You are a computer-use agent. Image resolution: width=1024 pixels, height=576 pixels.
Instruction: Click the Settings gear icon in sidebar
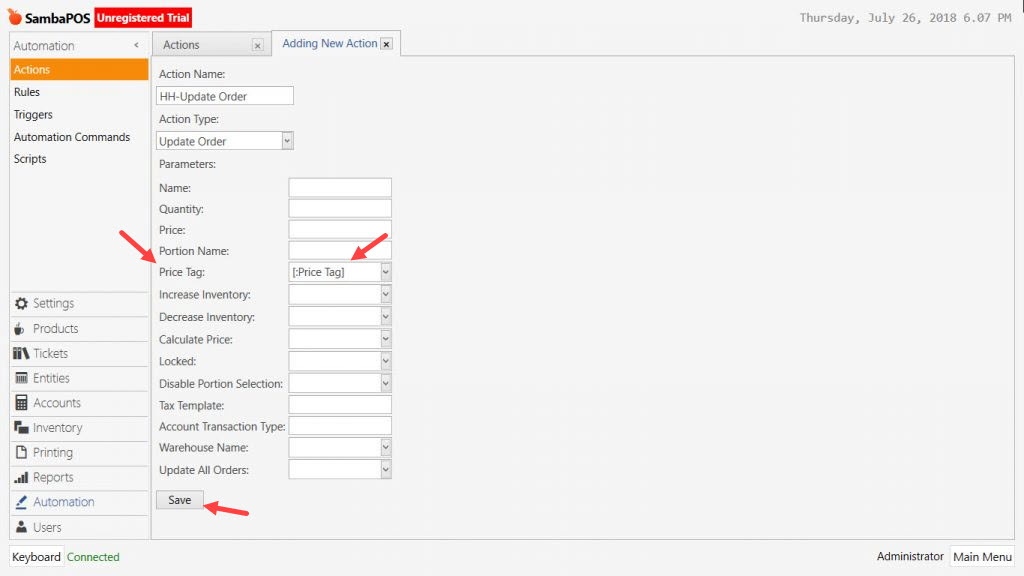[x=21, y=304]
